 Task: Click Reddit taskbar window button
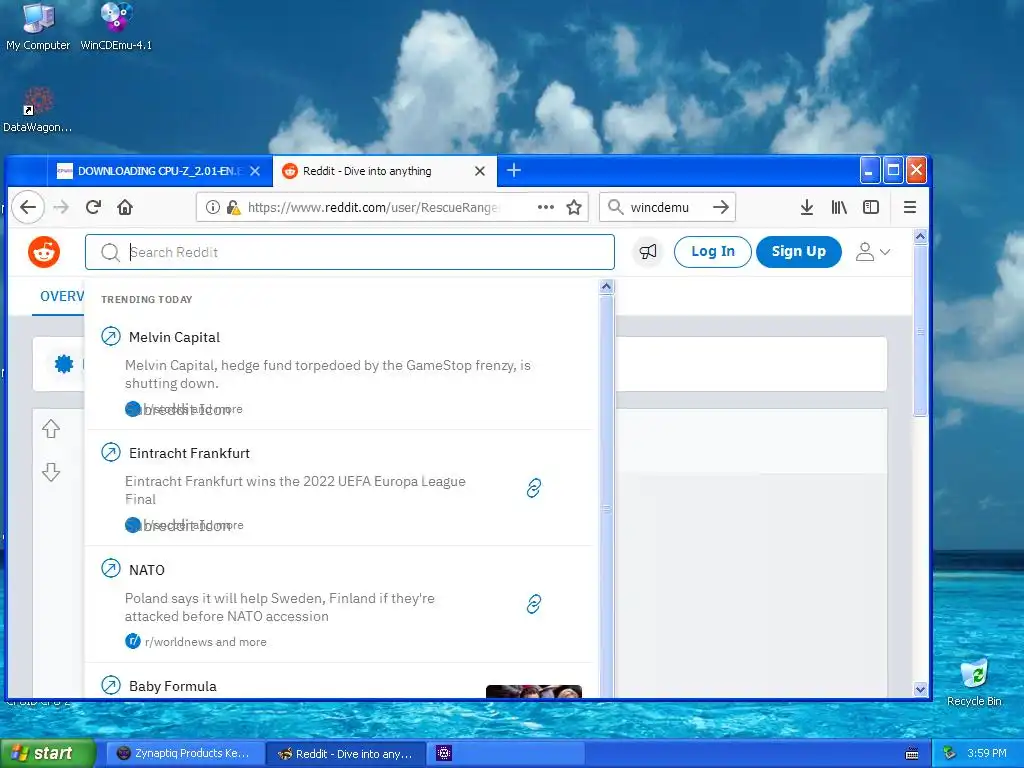(x=346, y=754)
